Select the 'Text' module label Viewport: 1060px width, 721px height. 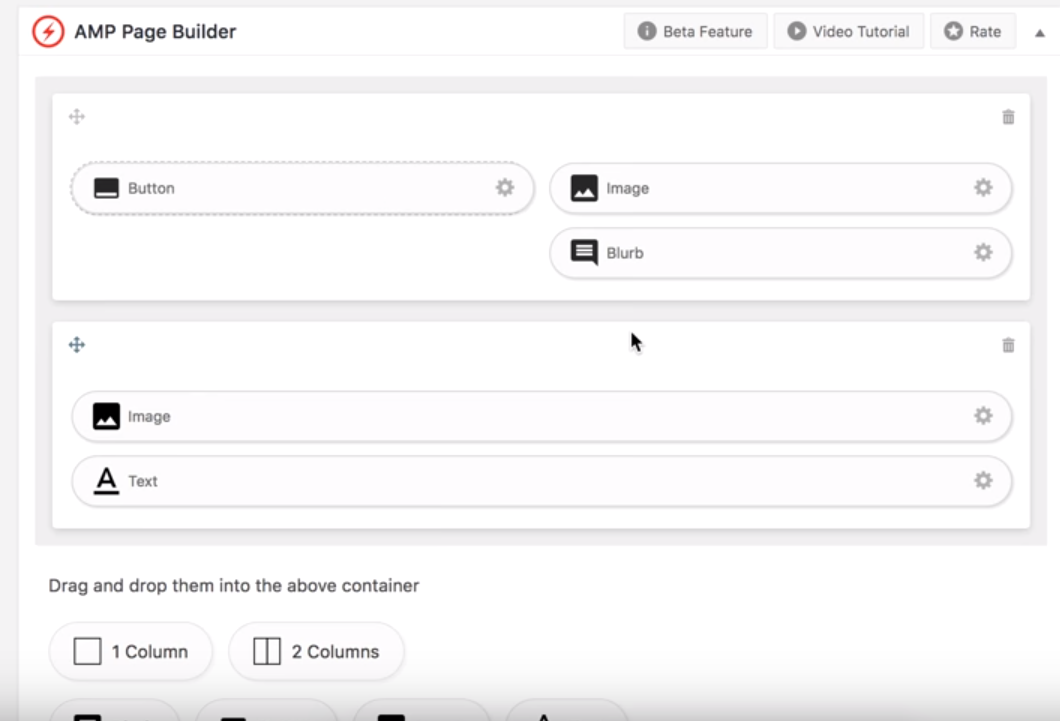click(x=143, y=481)
